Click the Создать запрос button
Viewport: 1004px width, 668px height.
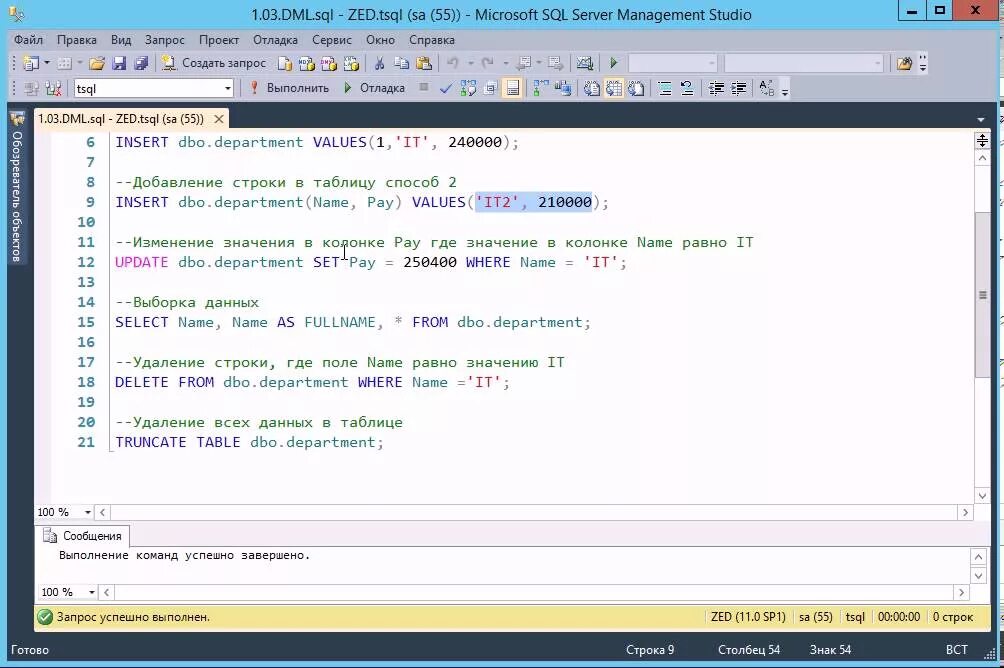[214, 63]
